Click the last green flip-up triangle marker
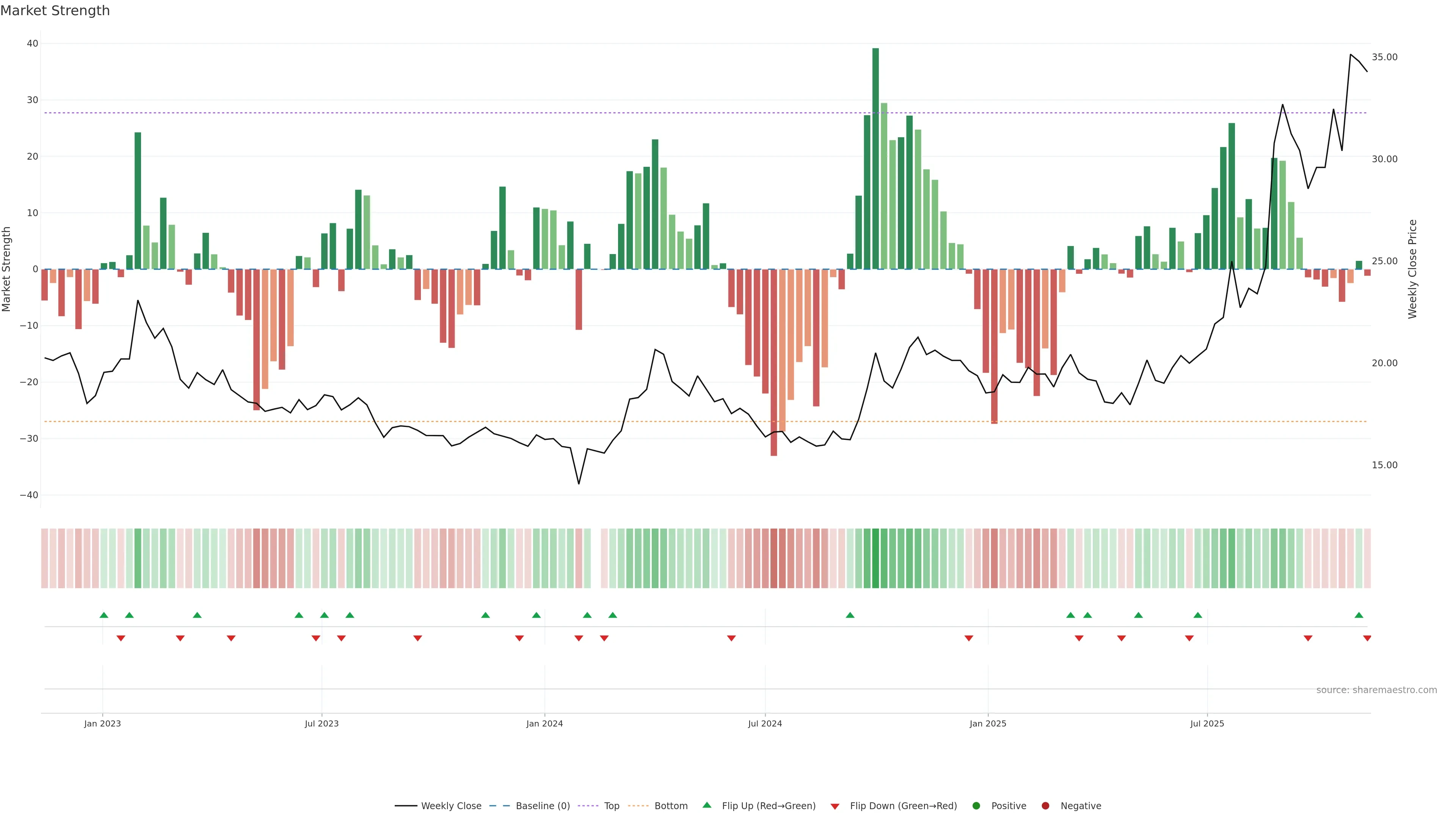 [1359, 615]
